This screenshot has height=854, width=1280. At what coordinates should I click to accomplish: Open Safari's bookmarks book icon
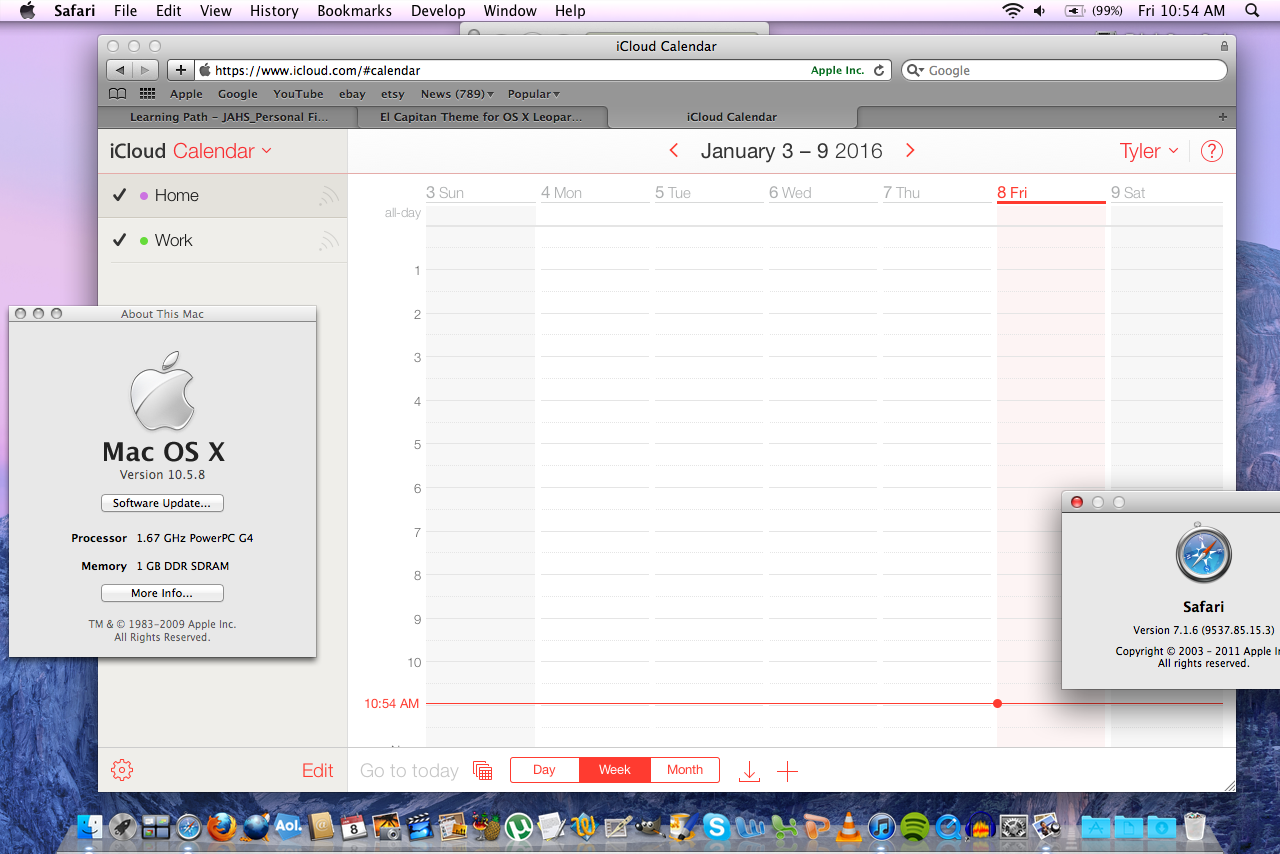coord(118,94)
